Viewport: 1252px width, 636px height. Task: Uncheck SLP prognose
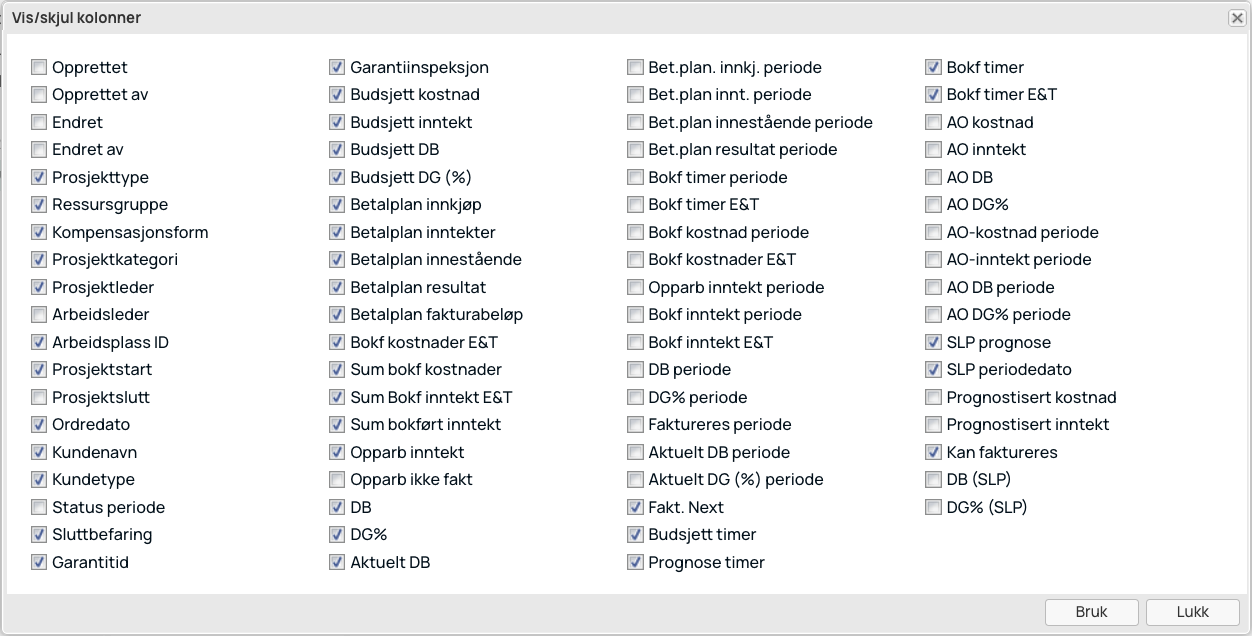coord(933,343)
